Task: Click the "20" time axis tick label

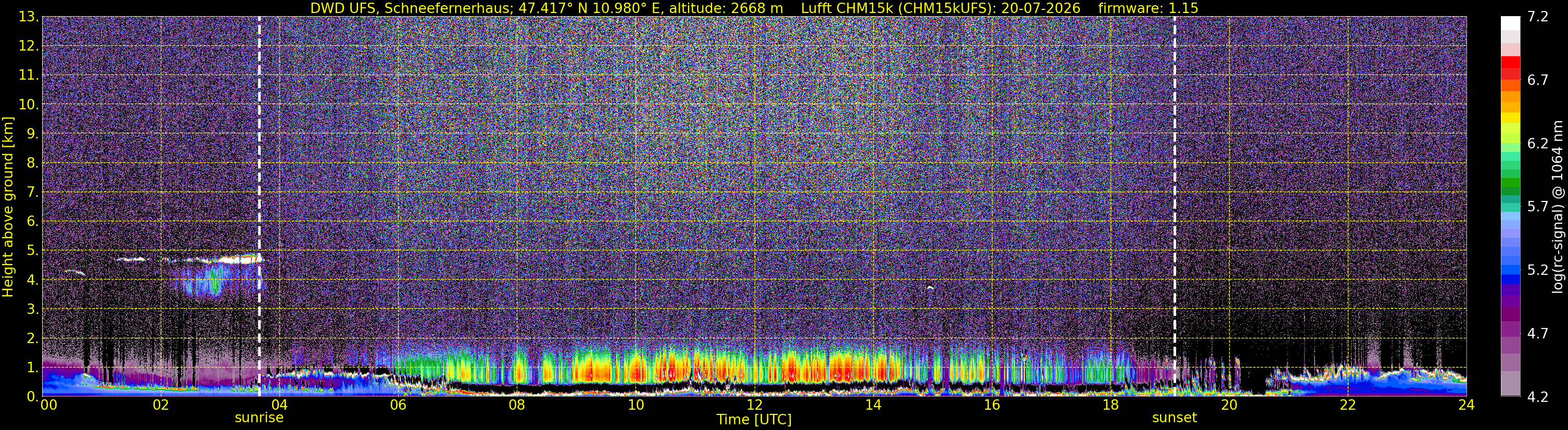Action: pos(1229,405)
